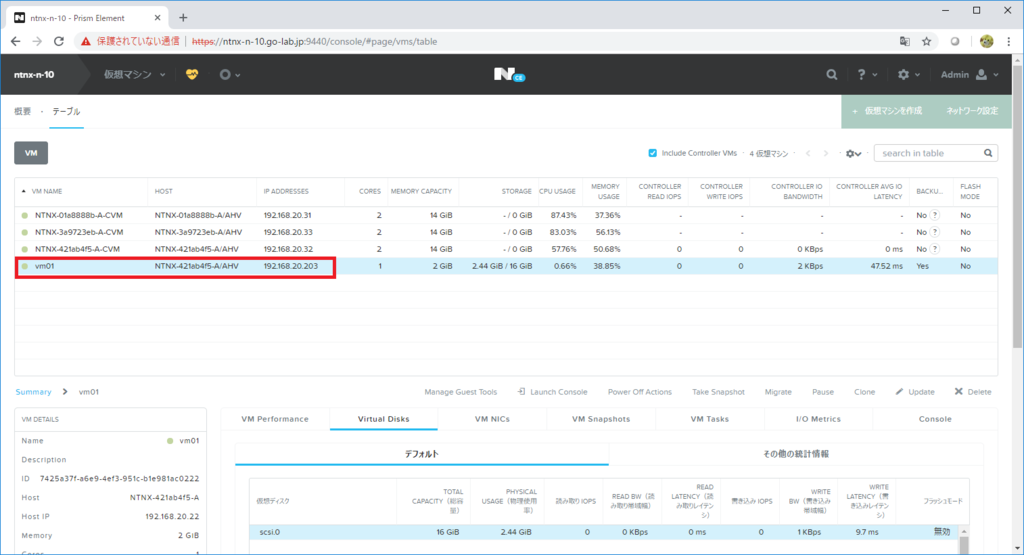Click backup help icon for NTNX-3a9723eb-A-CVM
The width and height of the screenshot is (1024, 555).
[935, 232]
